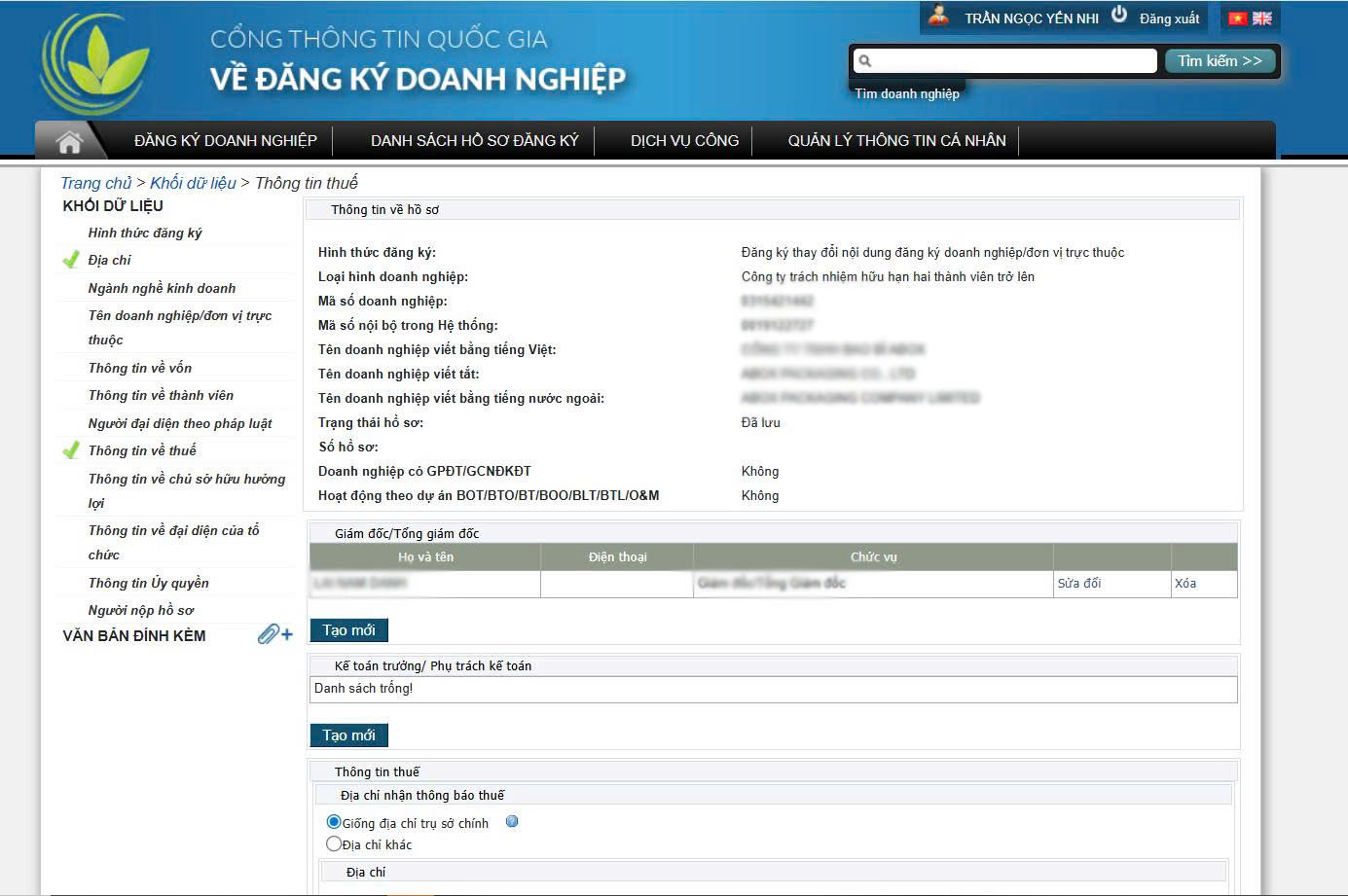Click the home icon in navigation bar

click(69, 141)
